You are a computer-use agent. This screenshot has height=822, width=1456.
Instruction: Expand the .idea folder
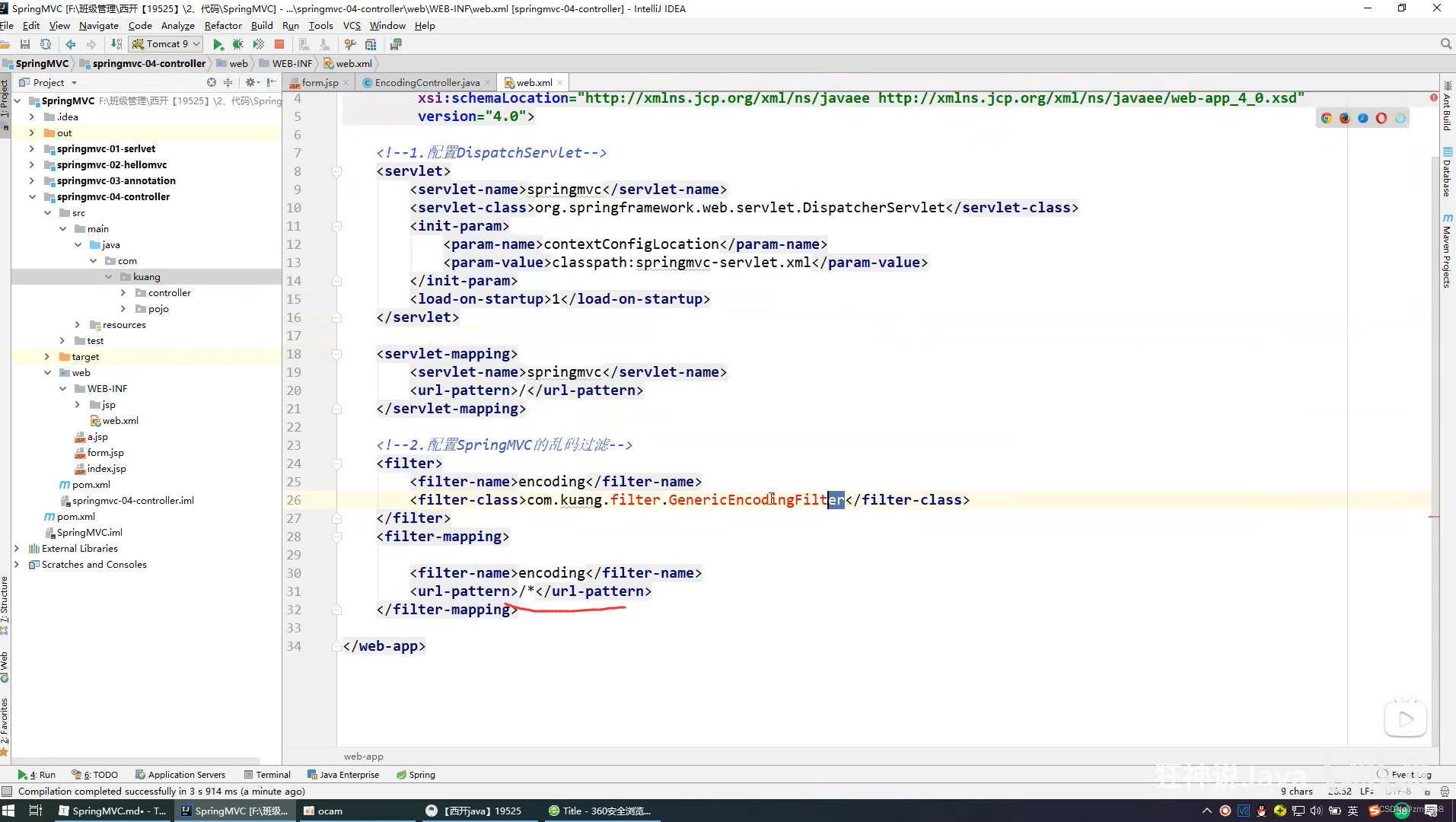pos(32,117)
